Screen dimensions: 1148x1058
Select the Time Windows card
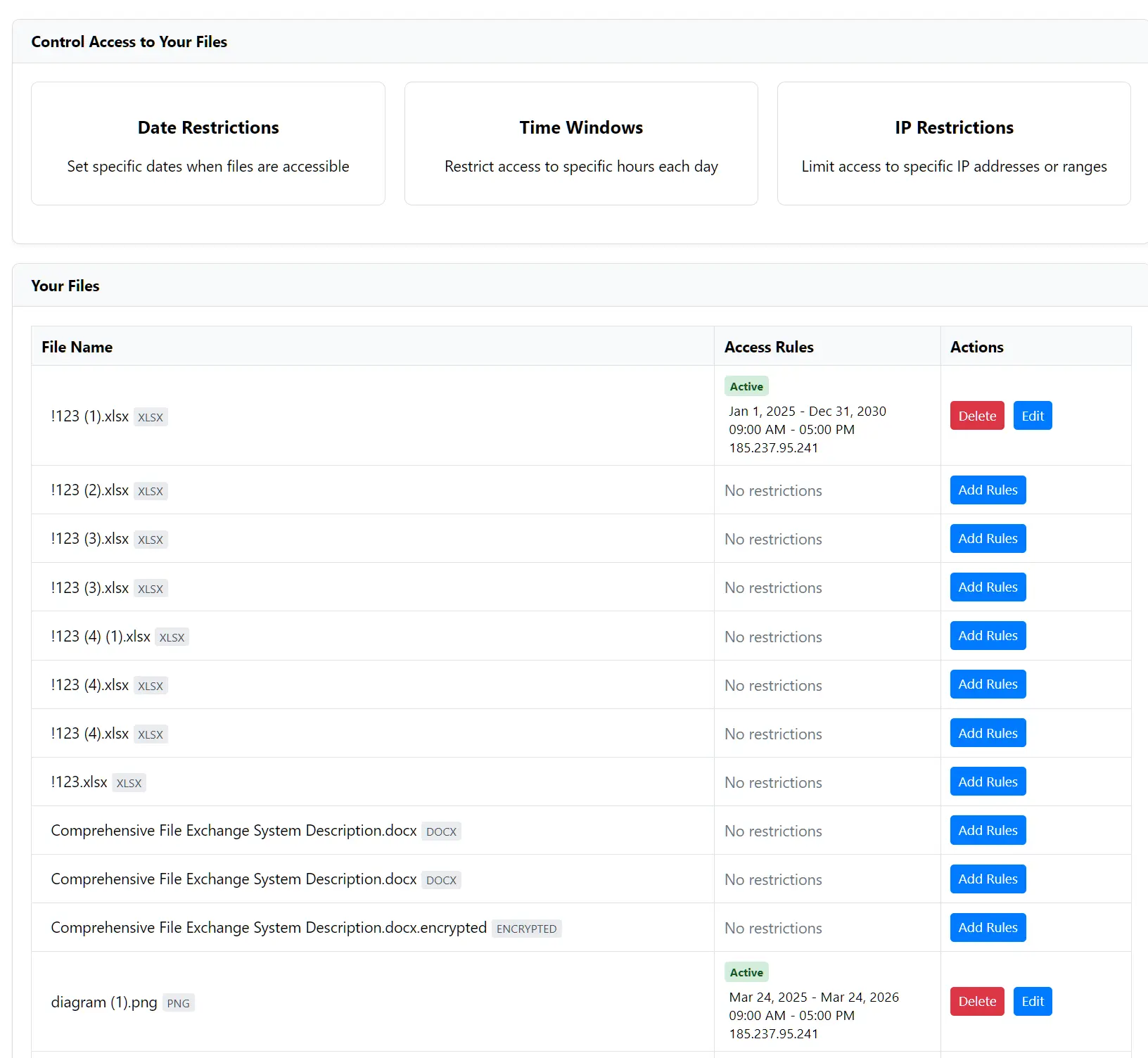581,144
